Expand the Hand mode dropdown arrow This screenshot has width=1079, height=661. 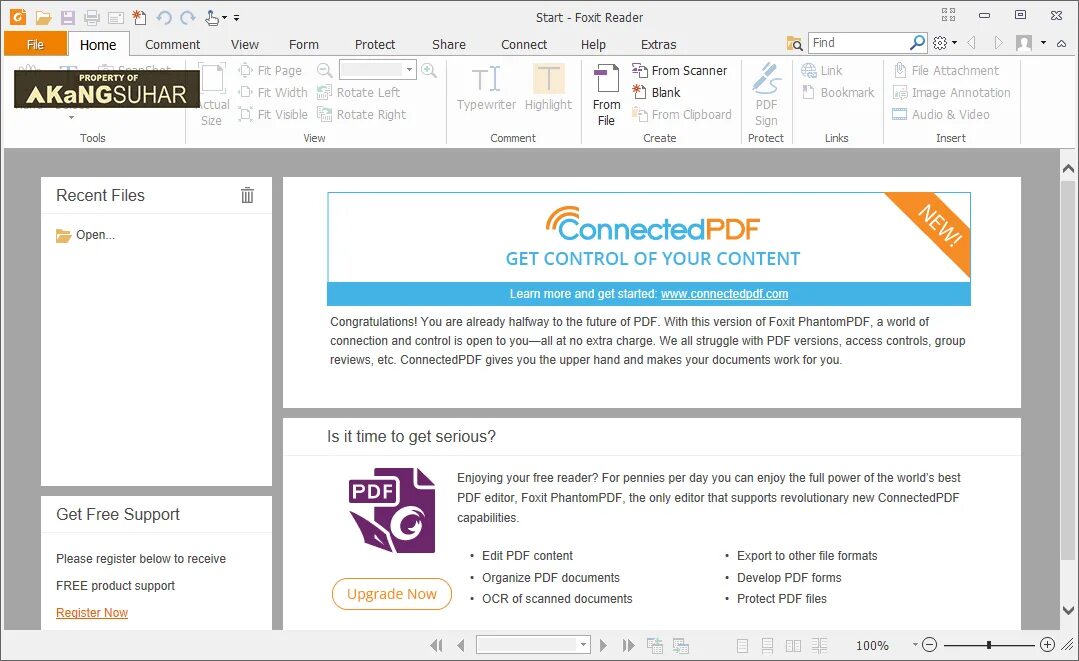pos(224,19)
